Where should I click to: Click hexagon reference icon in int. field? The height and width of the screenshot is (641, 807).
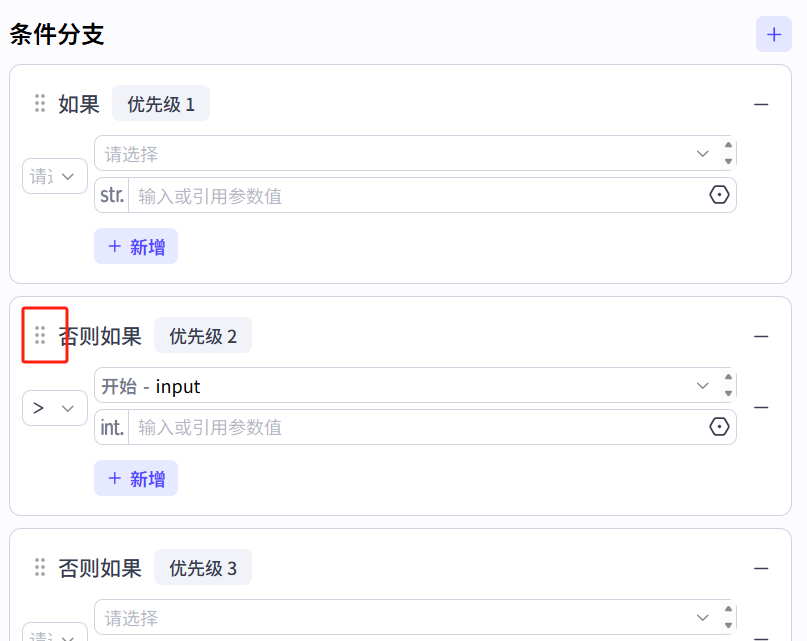(x=719, y=427)
